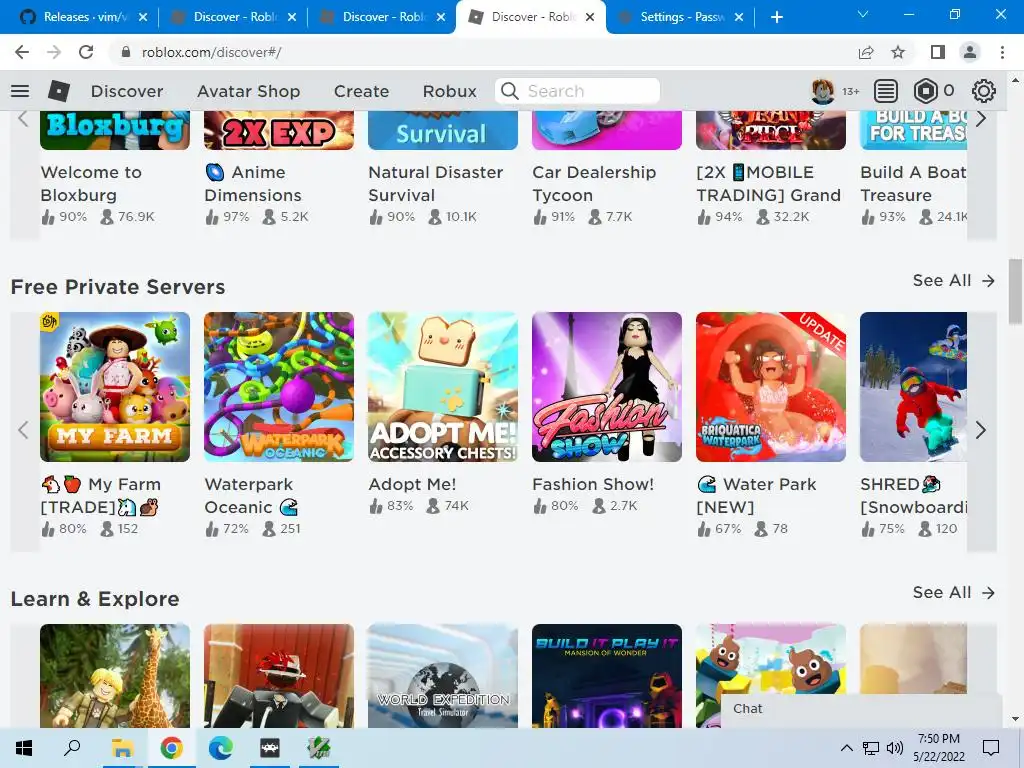Image resolution: width=1024 pixels, height=768 pixels.
Task: See all Learn & Explore games
Action: (953, 592)
